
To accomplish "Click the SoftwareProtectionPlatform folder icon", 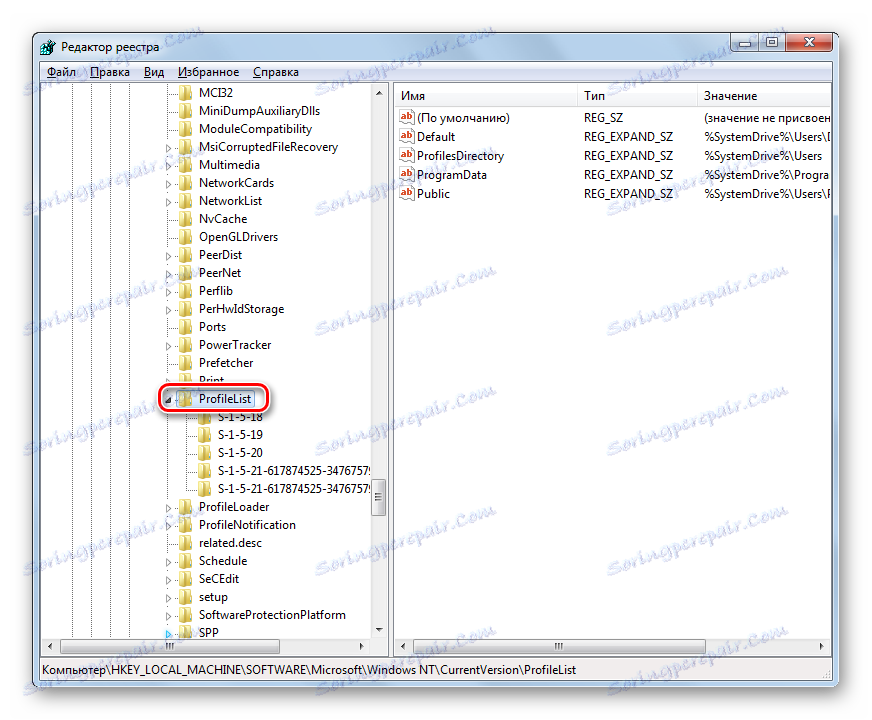I will (186, 615).
